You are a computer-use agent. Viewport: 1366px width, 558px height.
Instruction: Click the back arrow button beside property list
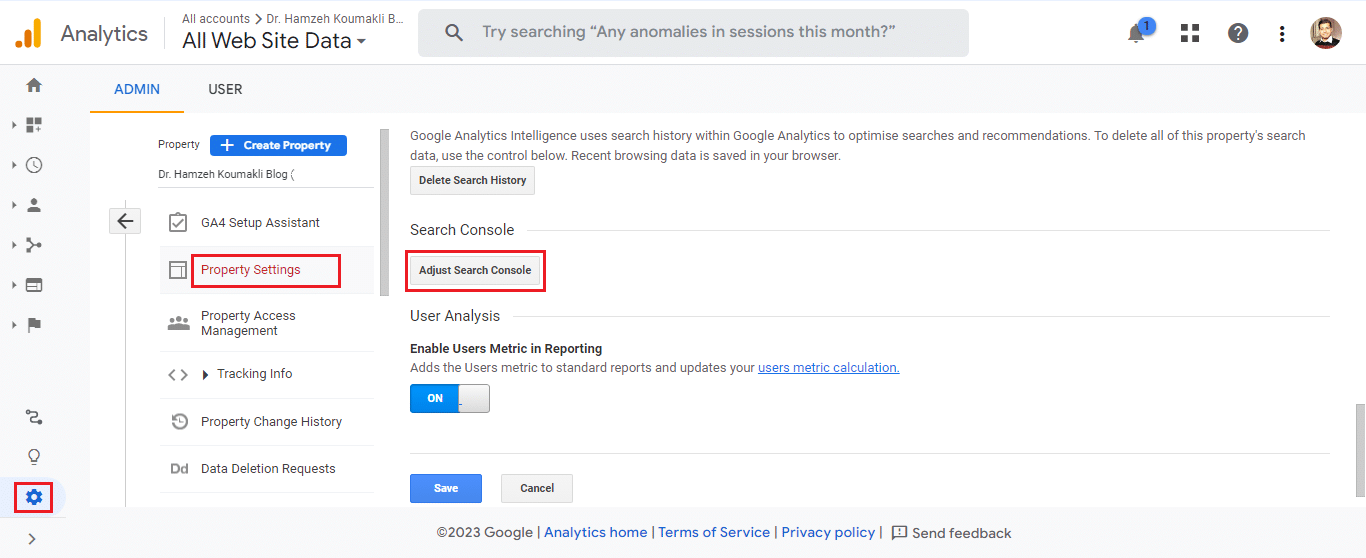pos(125,222)
